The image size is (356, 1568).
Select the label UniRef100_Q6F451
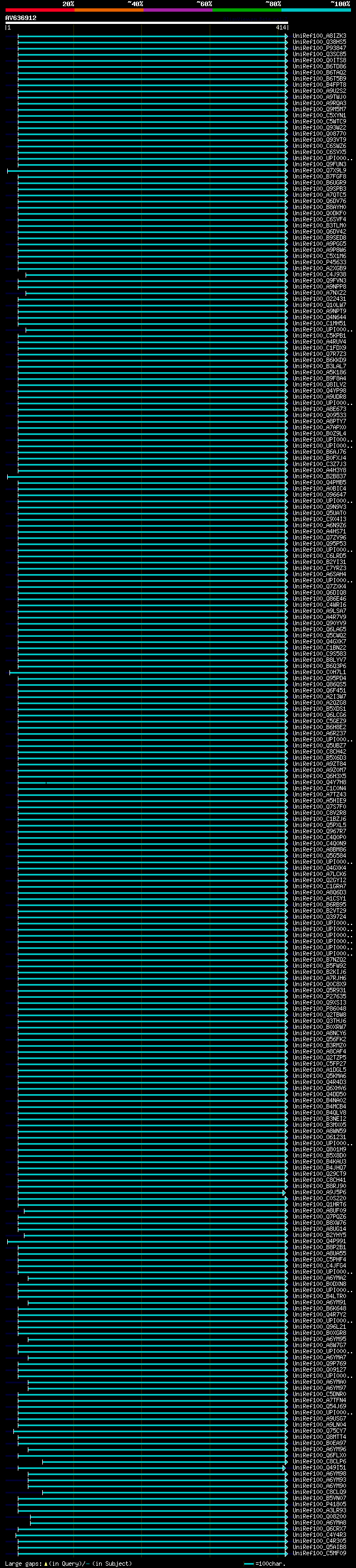[x=319, y=690]
